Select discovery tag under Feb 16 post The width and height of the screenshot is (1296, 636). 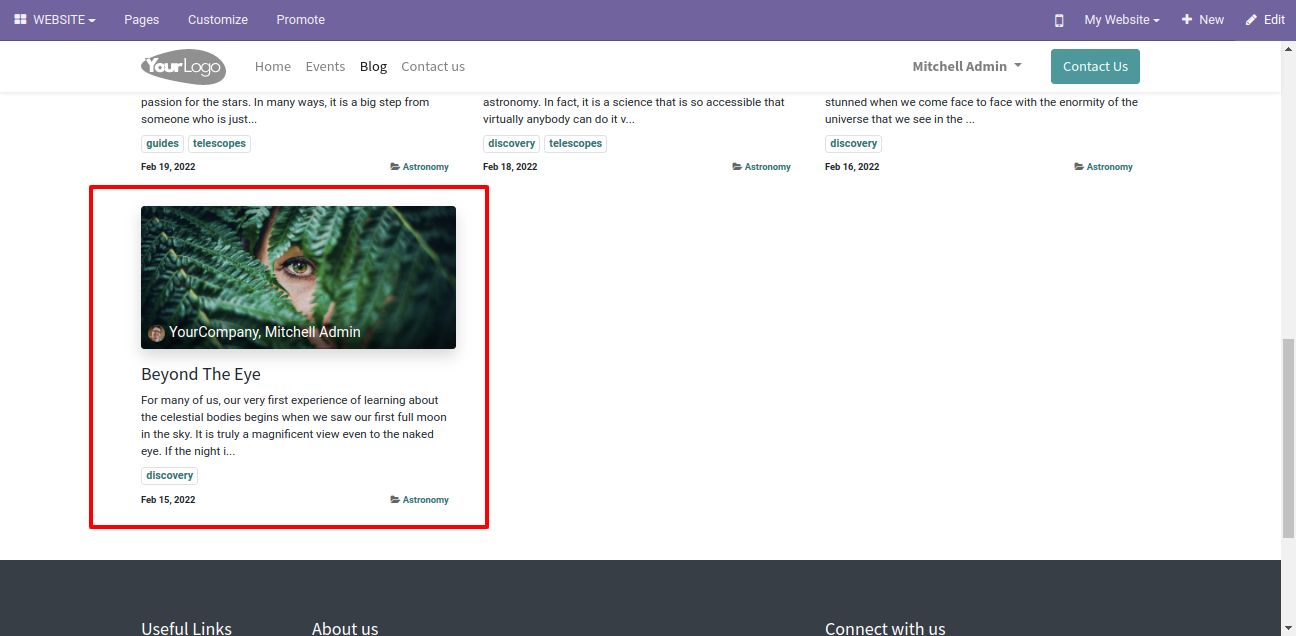[x=853, y=144]
